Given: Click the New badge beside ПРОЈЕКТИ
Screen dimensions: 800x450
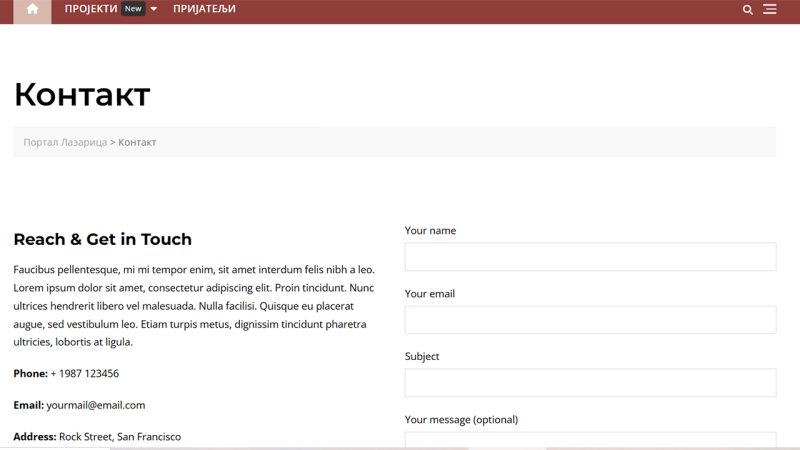Looking at the screenshot, I should click(x=133, y=9).
